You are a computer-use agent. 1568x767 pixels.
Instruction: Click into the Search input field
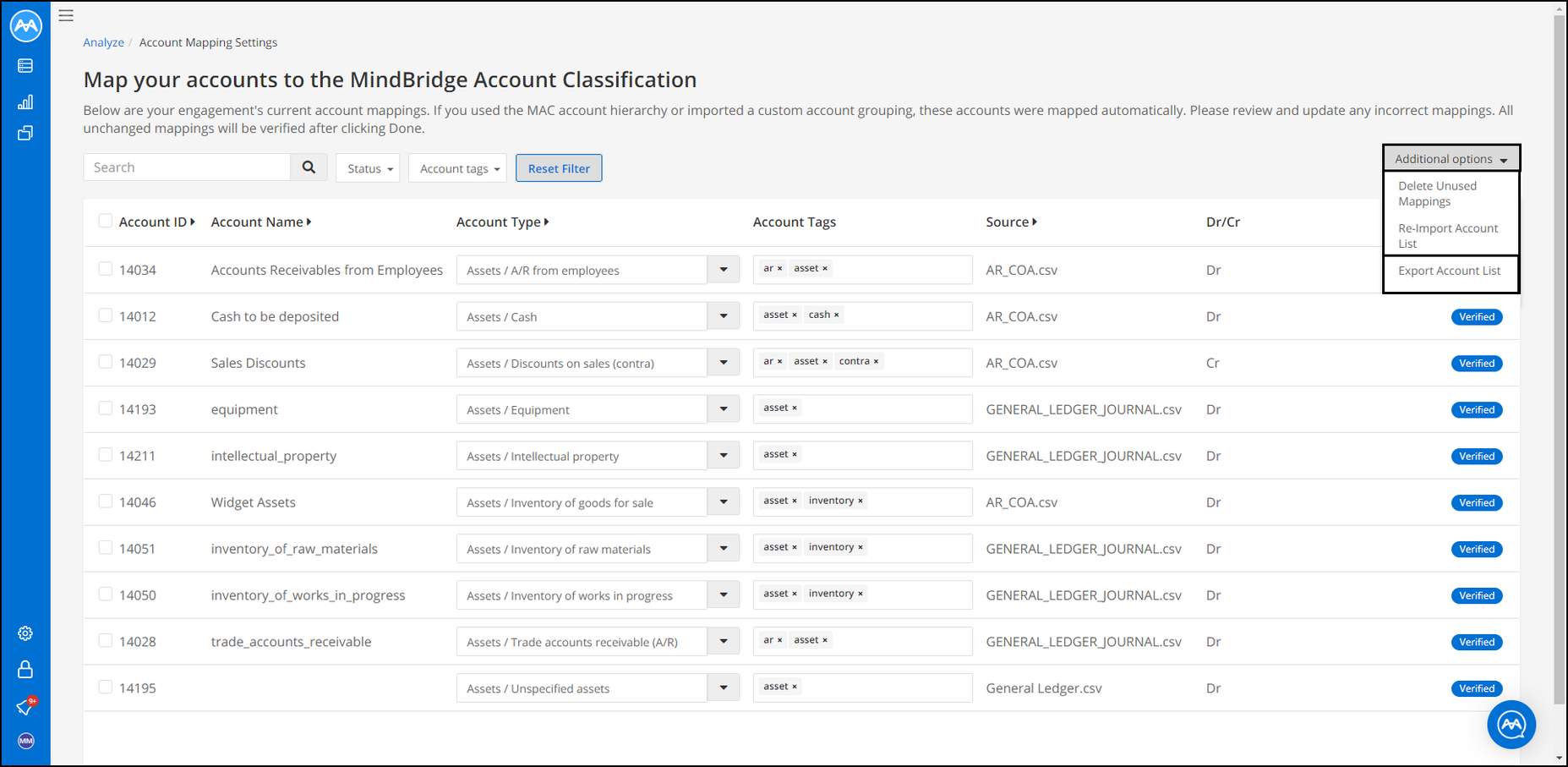pyautogui.click(x=187, y=167)
